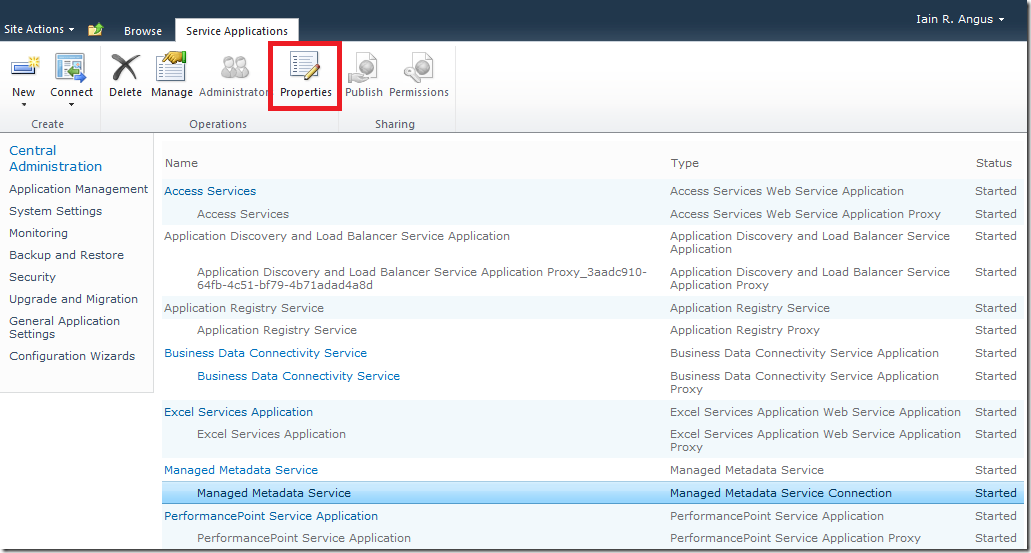Select the highlighted Managed Metadata Service connection row

click(592, 493)
